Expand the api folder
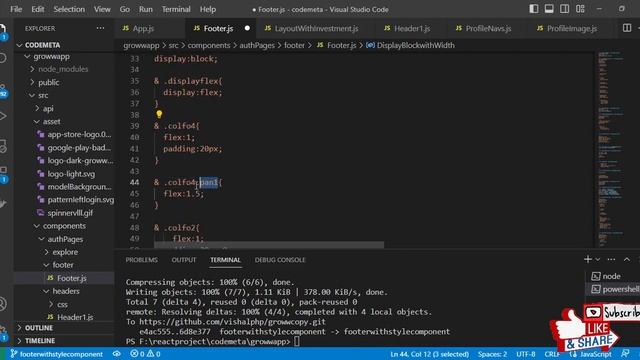Viewport: 640px width, 360px height. [64, 108]
